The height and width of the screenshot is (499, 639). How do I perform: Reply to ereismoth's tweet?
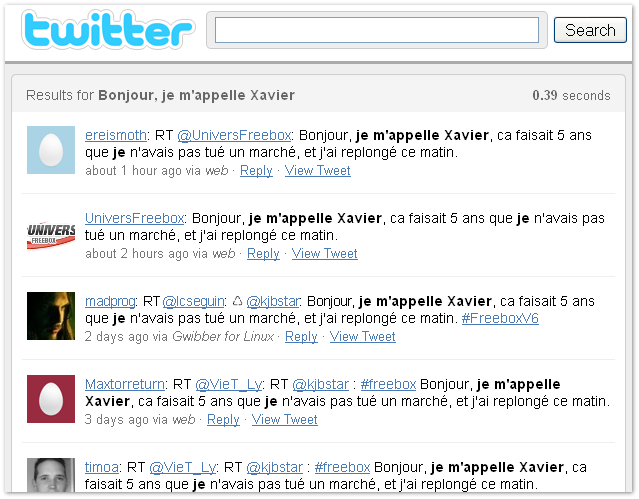(256, 170)
